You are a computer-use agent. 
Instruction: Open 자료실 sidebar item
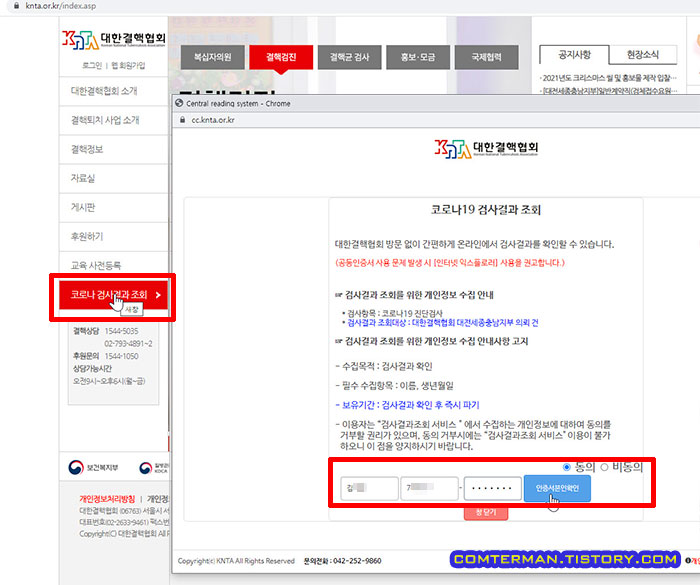pyautogui.click(x=113, y=178)
